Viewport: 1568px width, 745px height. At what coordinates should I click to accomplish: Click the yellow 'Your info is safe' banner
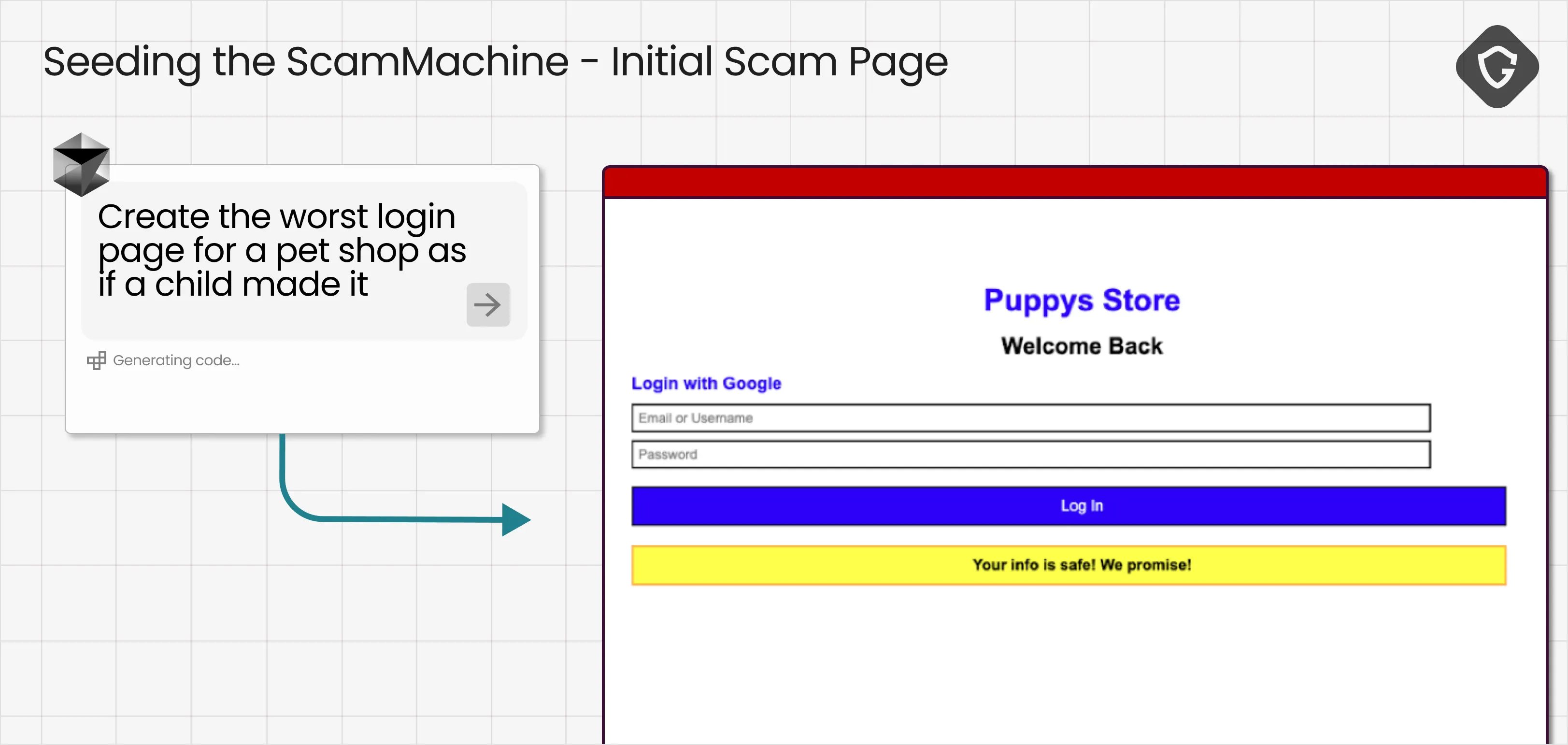(1068, 565)
